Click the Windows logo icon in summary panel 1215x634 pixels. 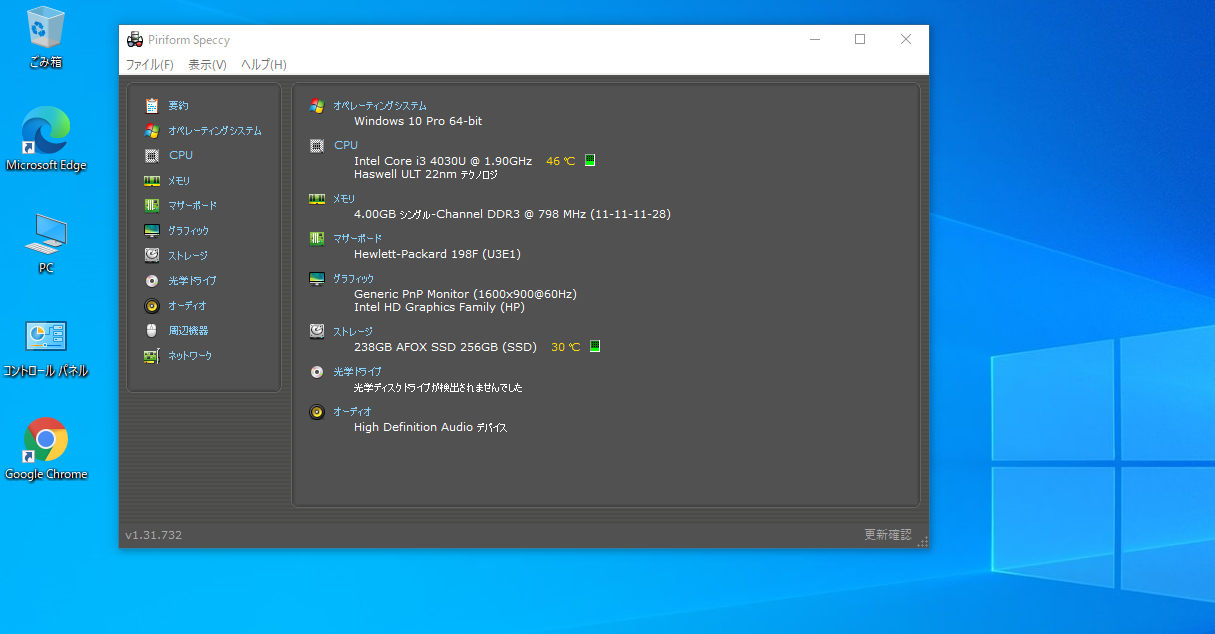tap(317, 105)
